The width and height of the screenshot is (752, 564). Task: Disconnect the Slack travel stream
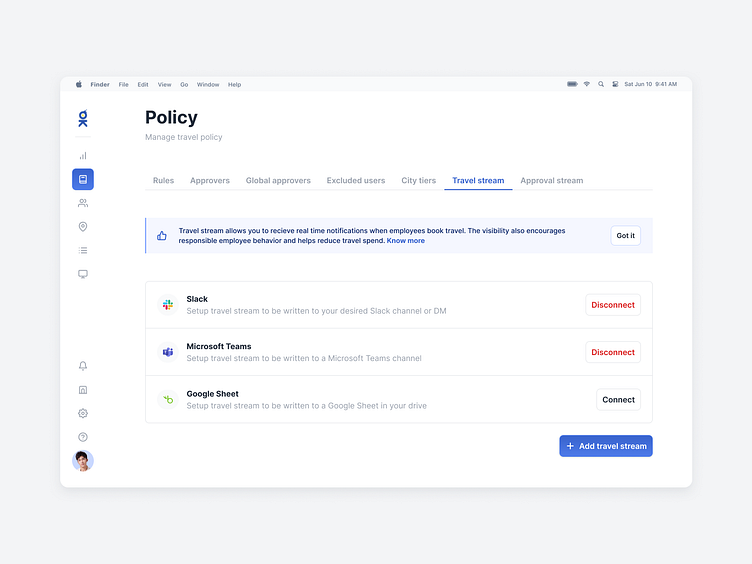coord(613,305)
